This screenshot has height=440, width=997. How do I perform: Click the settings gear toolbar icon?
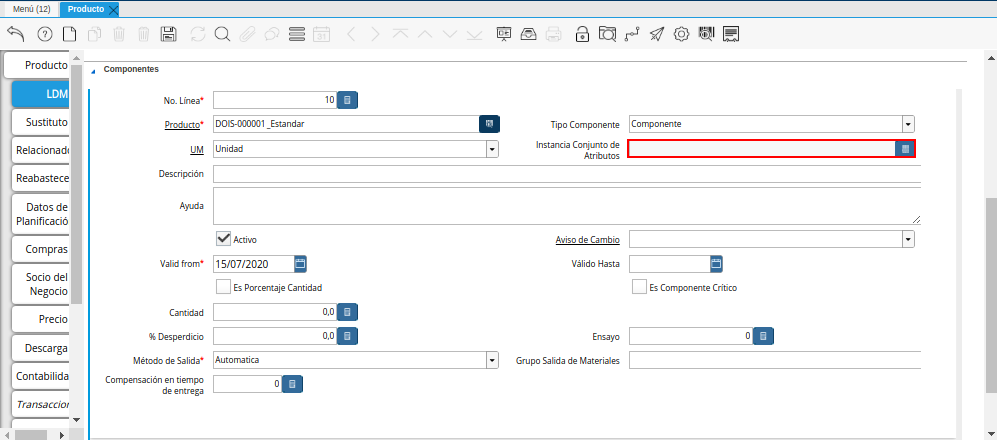click(681, 34)
